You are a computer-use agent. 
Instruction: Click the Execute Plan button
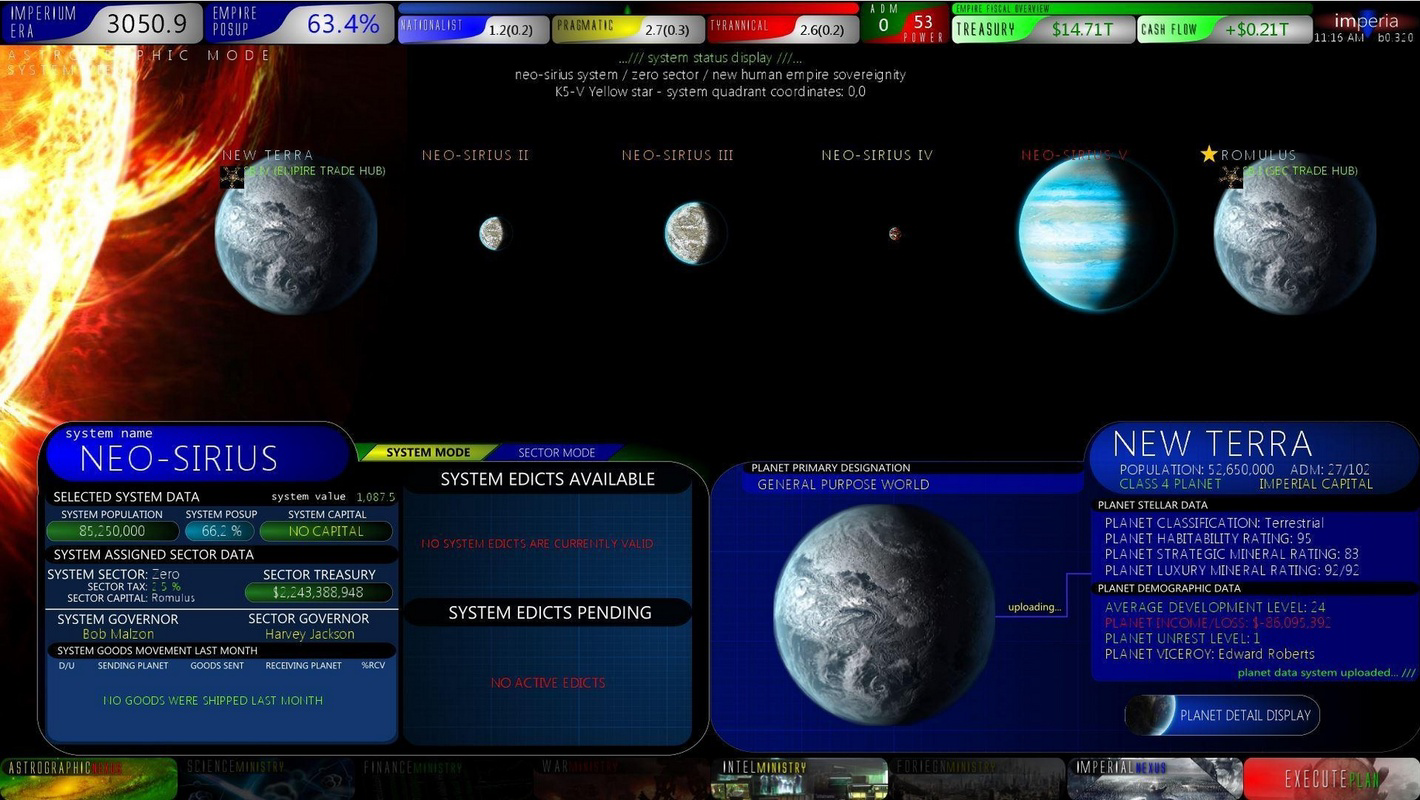click(x=1331, y=778)
